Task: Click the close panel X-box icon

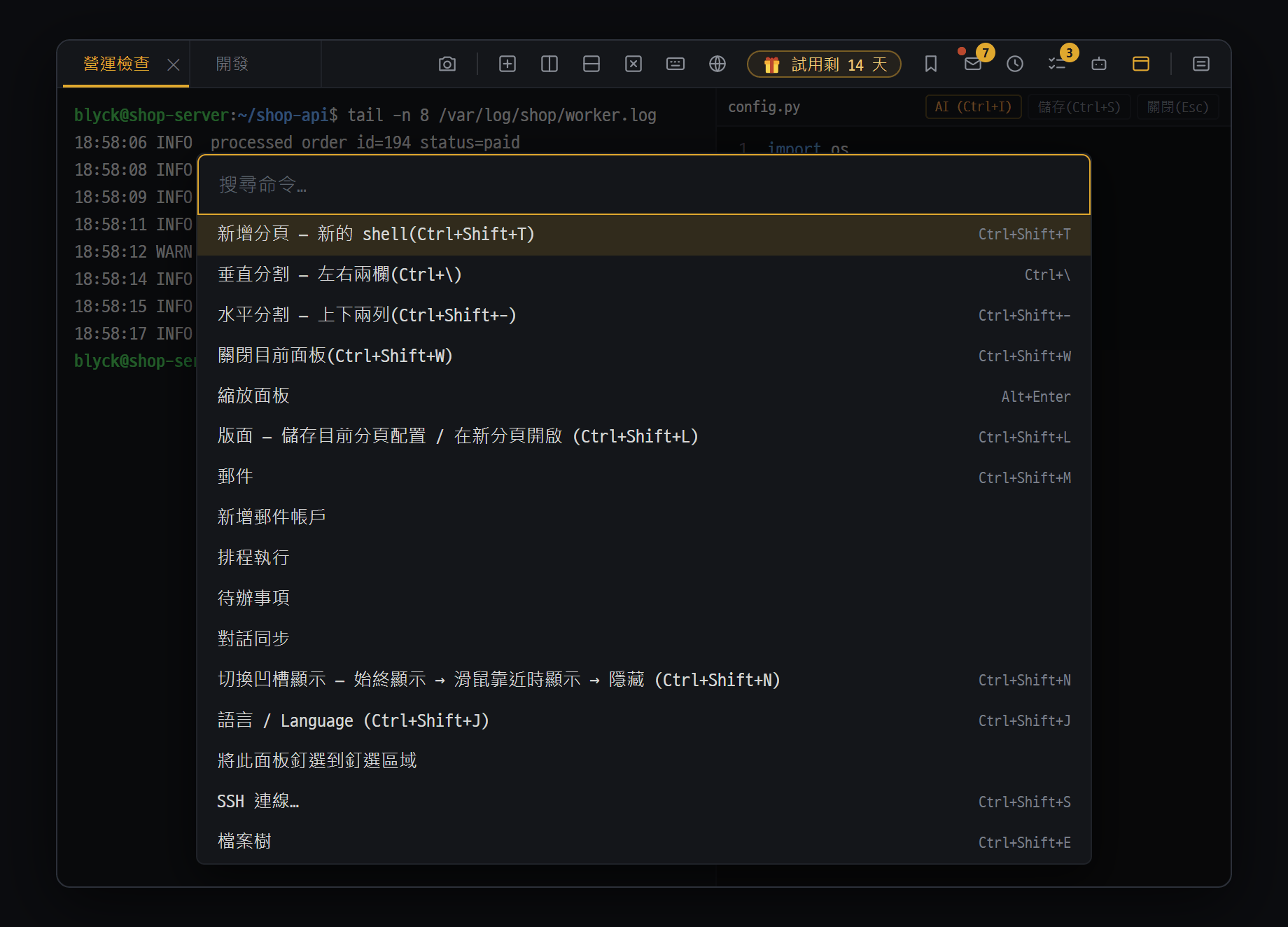Action: (633, 64)
